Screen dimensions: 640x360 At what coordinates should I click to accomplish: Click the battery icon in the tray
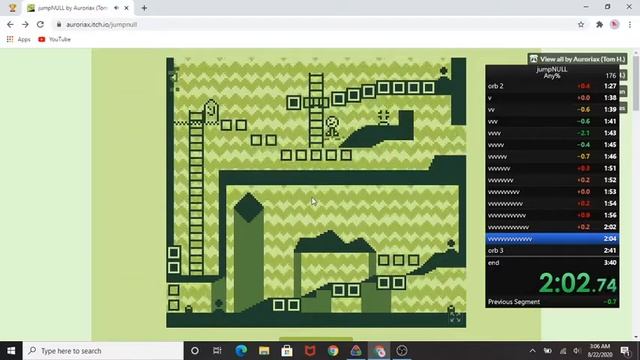[x=548, y=351]
